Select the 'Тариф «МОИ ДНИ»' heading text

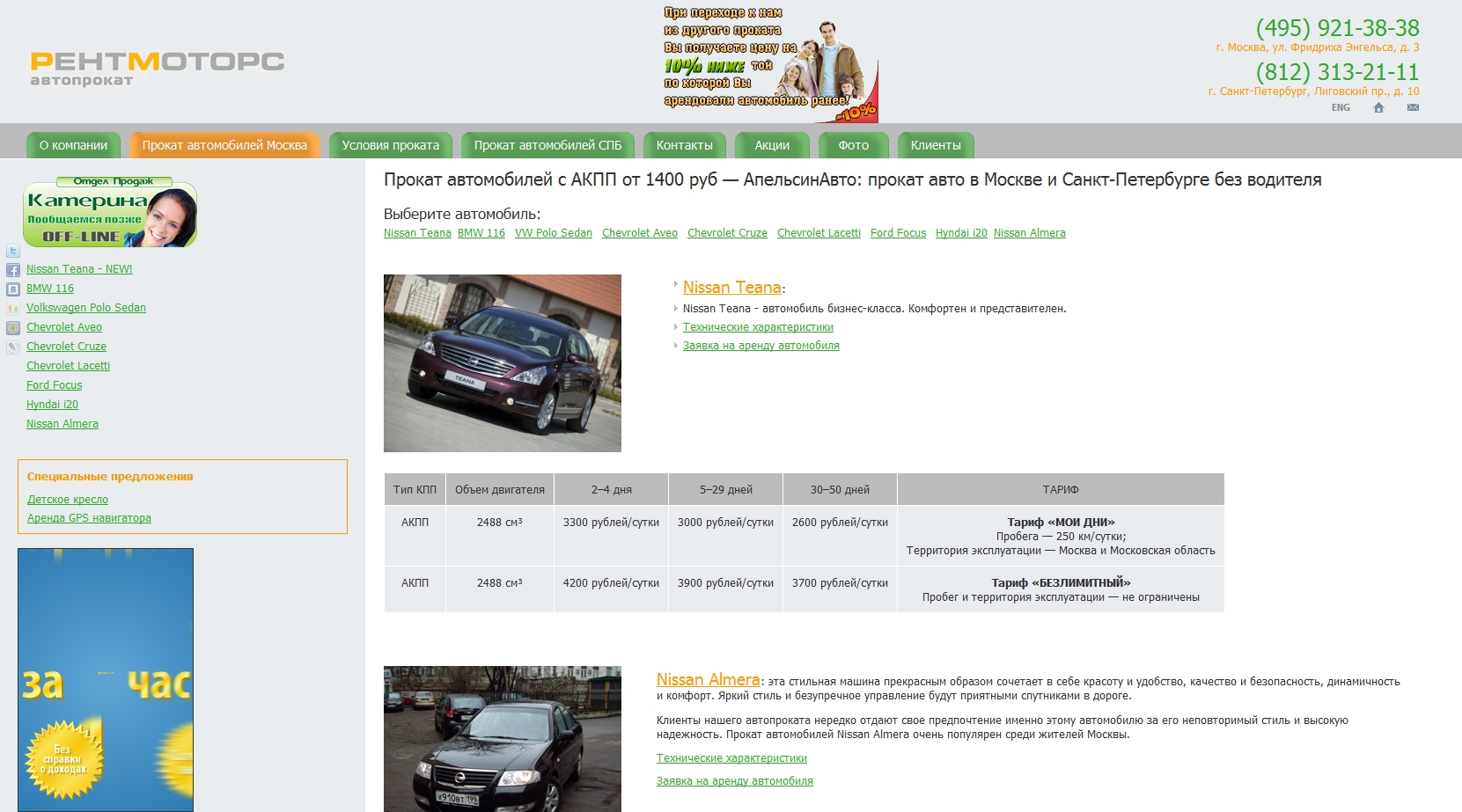1061,523
